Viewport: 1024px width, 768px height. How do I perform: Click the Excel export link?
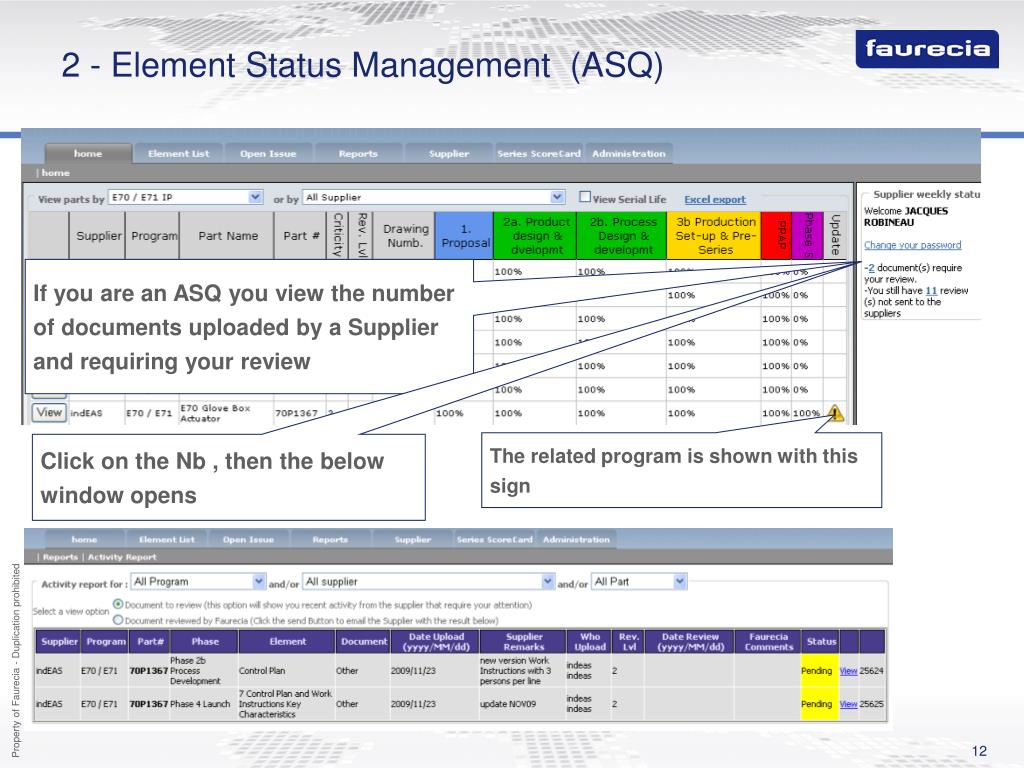click(x=714, y=200)
